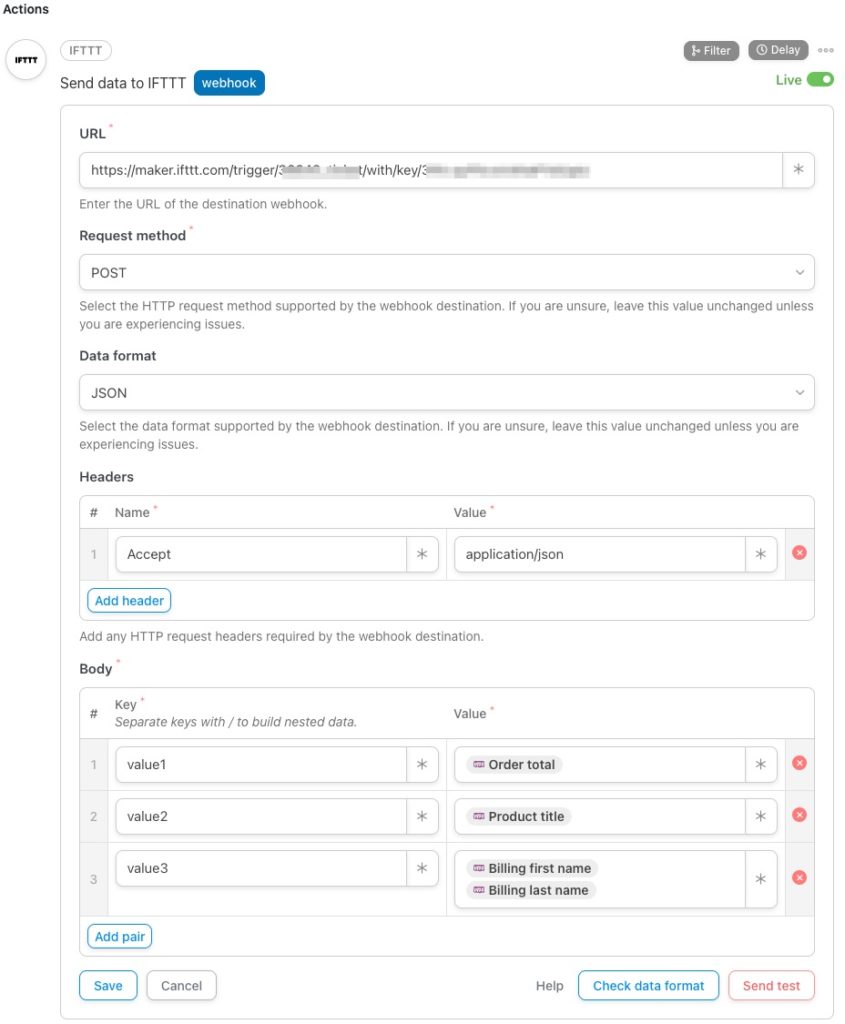845x1024 pixels.
Task: Click inside the webhook URL field
Action: click(x=400, y=170)
